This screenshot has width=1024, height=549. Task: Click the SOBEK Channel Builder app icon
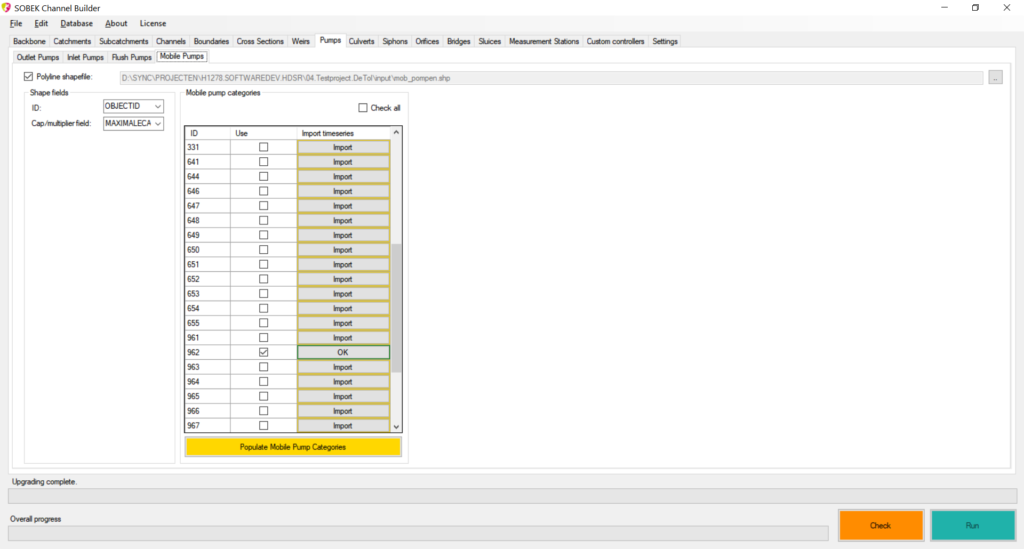tap(8, 7)
